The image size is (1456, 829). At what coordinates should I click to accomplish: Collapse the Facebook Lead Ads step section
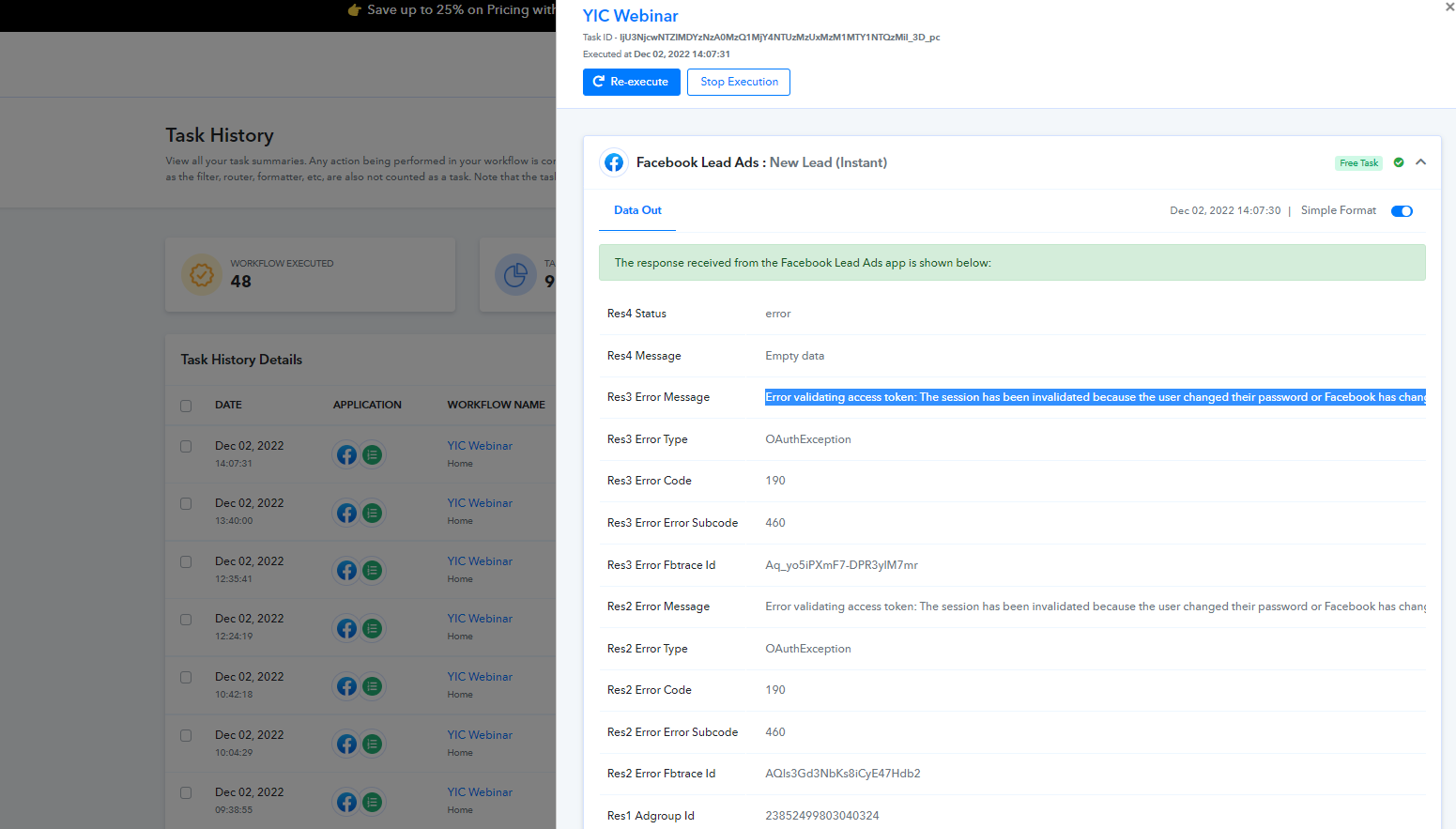[x=1421, y=162]
